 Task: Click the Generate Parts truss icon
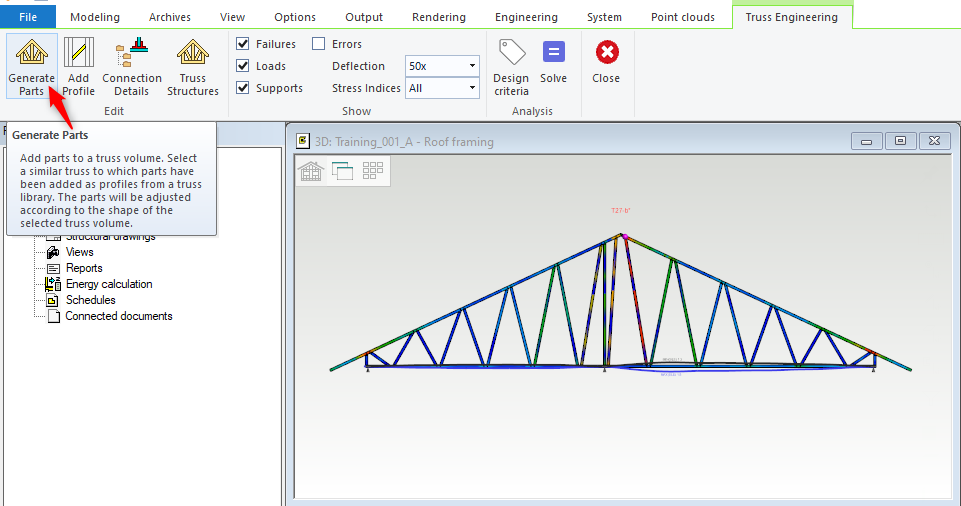coord(31,54)
